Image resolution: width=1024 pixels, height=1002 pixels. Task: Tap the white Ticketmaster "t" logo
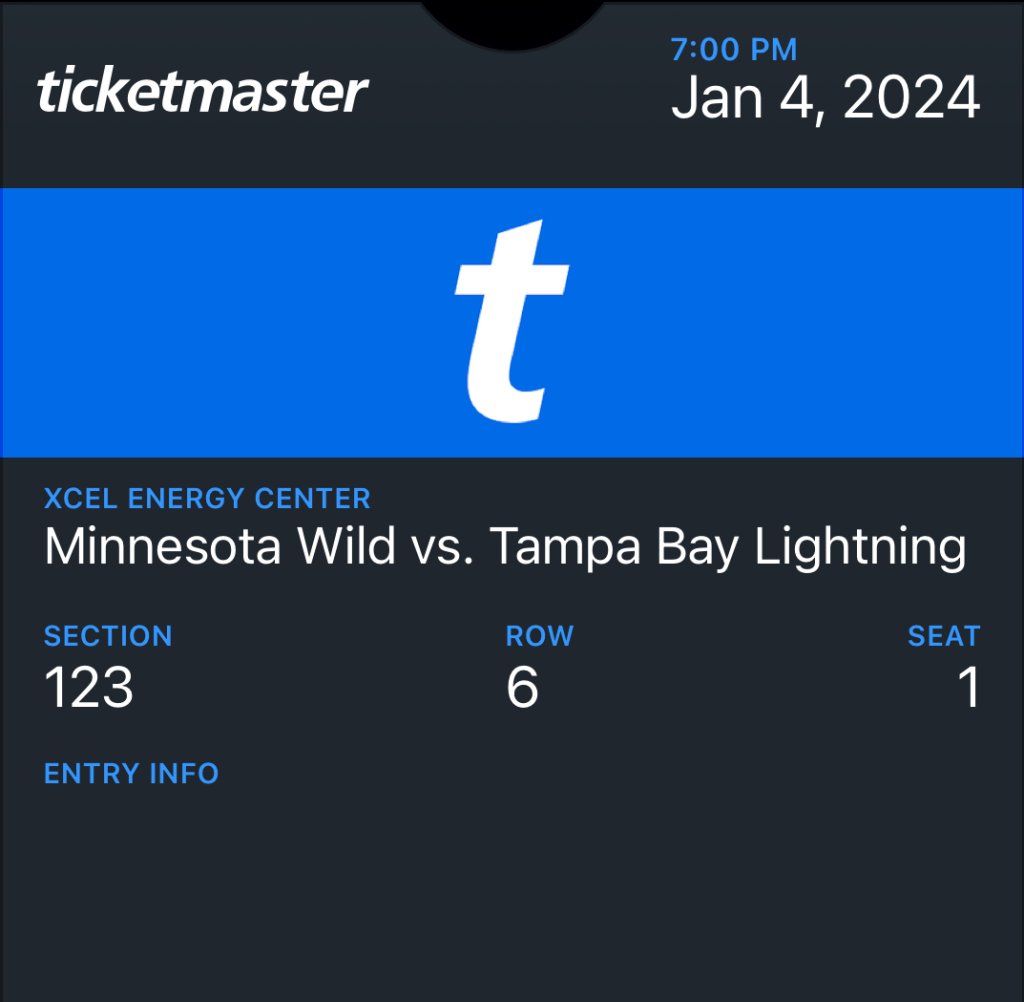tap(512, 322)
